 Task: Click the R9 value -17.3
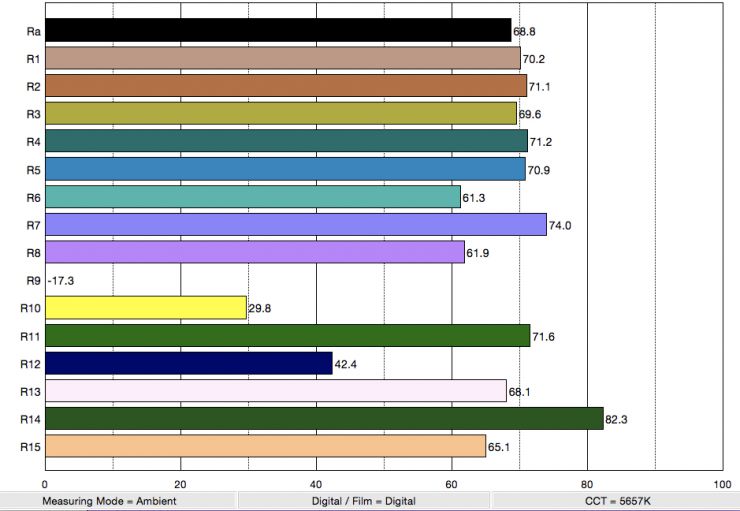point(61,280)
